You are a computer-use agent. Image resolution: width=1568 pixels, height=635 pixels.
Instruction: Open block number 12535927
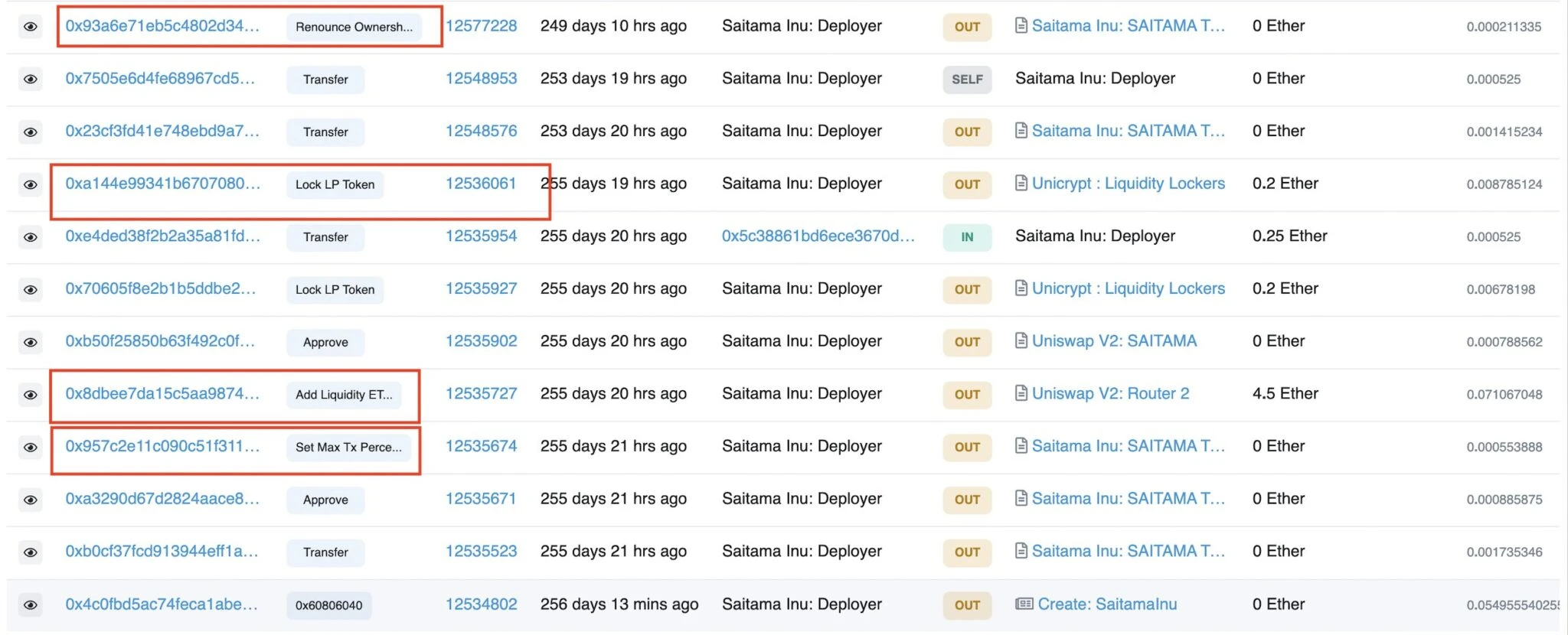[x=482, y=288]
